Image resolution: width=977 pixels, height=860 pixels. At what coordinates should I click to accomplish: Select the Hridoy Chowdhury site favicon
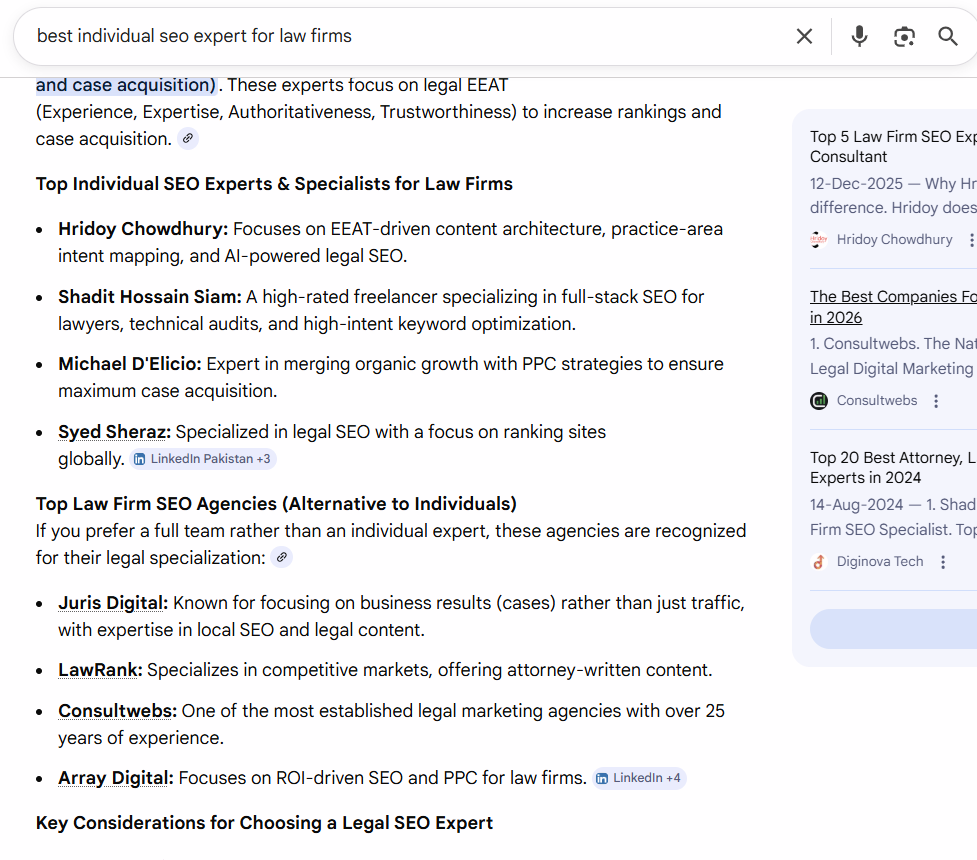[x=818, y=240]
